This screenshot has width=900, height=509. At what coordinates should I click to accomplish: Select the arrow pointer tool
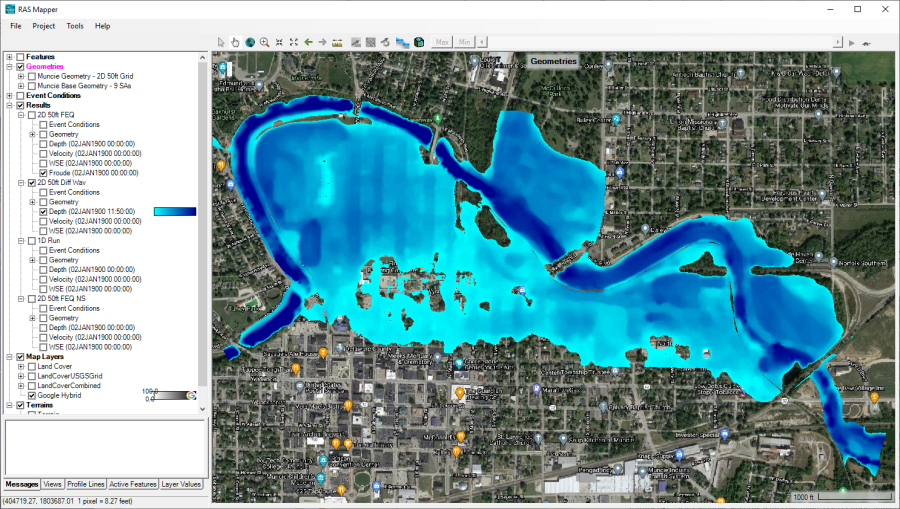(x=222, y=42)
